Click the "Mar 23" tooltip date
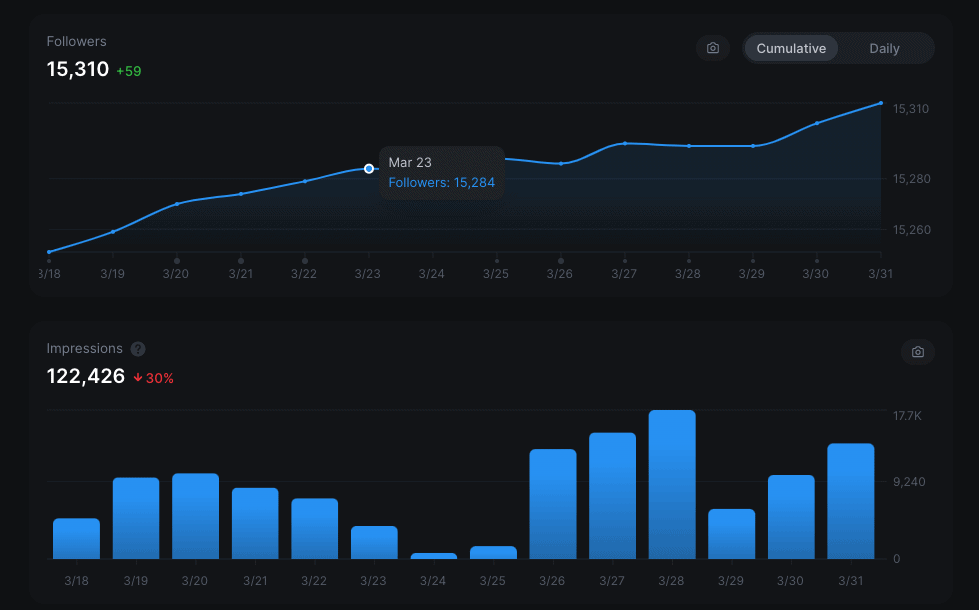Image resolution: width=979 pixels, height=610 pixels. click(x=410, y=162)
